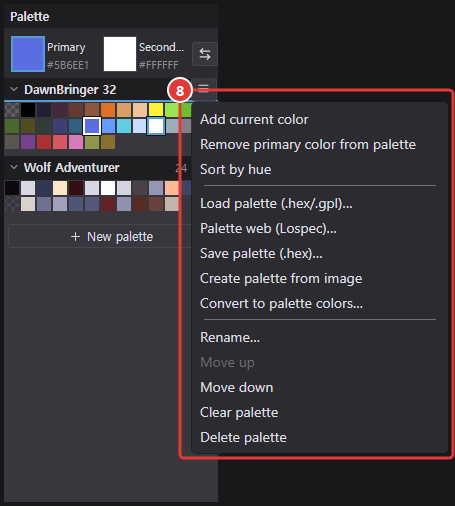This screenshot has height=506, width=455.
Task: Select the cream swatch in Wolf Adventurer
Action: (x=60, y=188)
